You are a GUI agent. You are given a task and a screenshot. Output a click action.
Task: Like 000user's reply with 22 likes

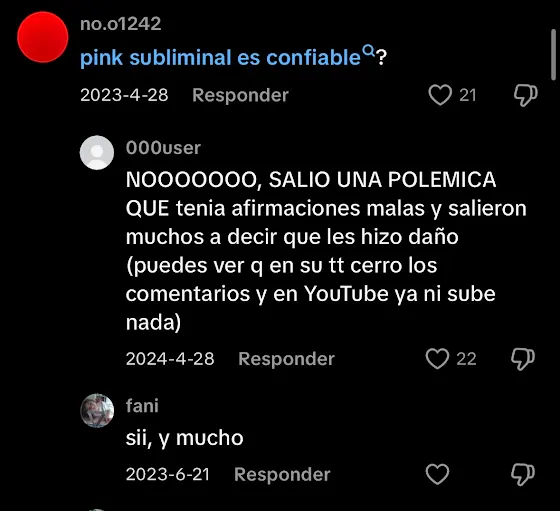pyautogui.click(x=437, y=359)
